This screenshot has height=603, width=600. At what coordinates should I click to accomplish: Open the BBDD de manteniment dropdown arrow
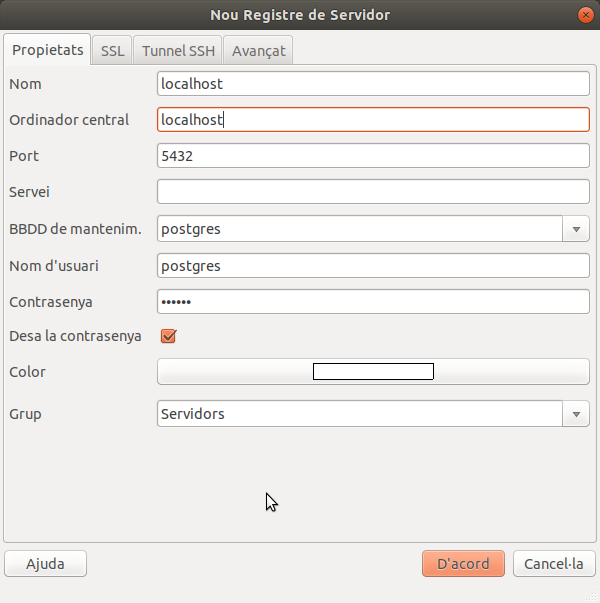[576, 229]
